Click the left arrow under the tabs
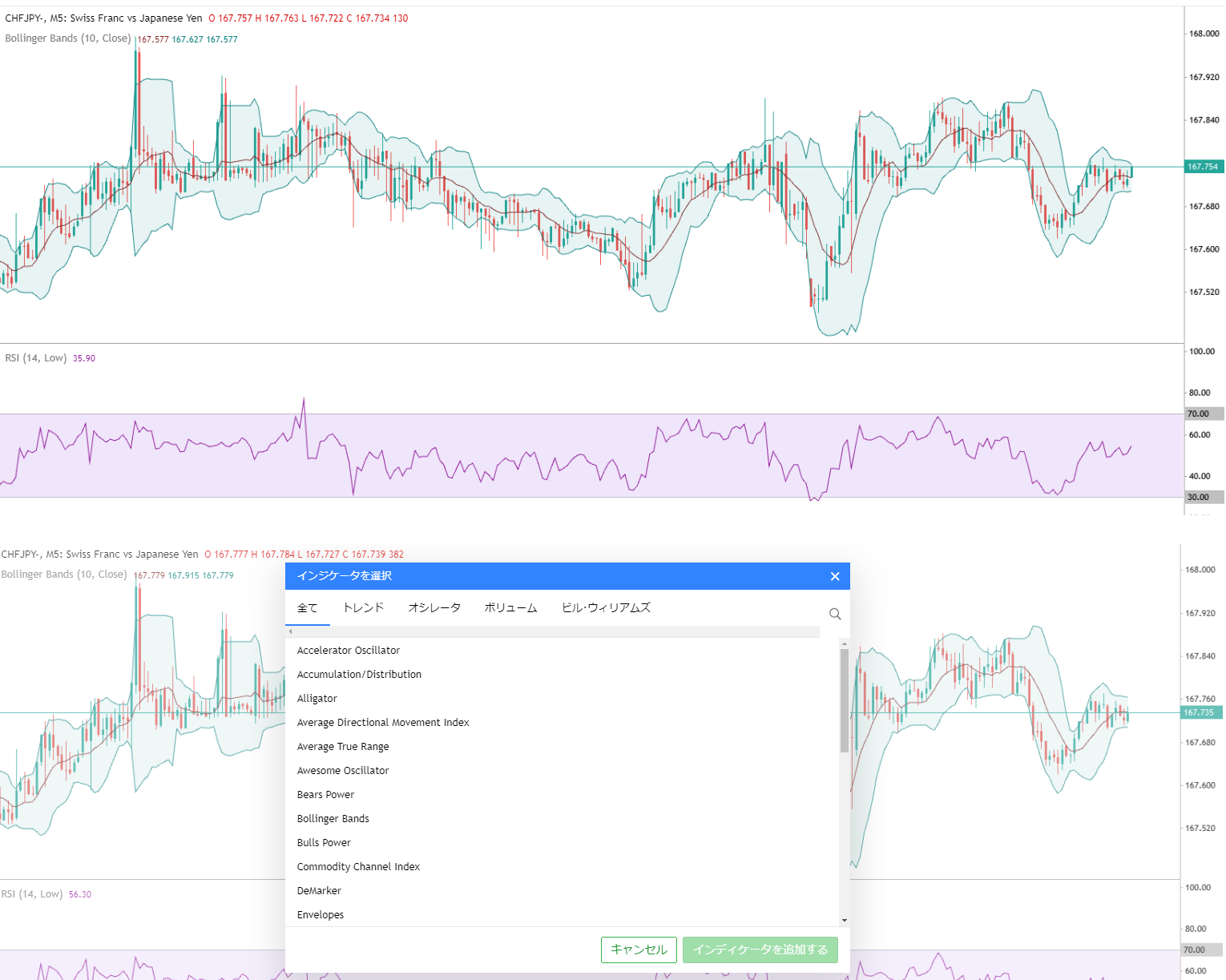The image size is (1226, 980). click(290, 632)
